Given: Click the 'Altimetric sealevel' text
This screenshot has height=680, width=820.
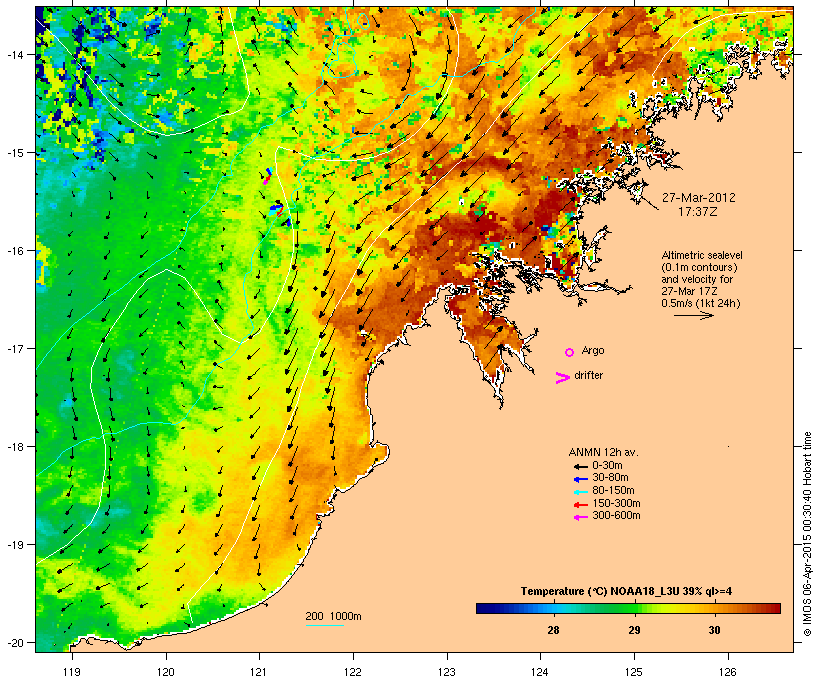Looking at the screenshot, I should (x=702, y=255).
